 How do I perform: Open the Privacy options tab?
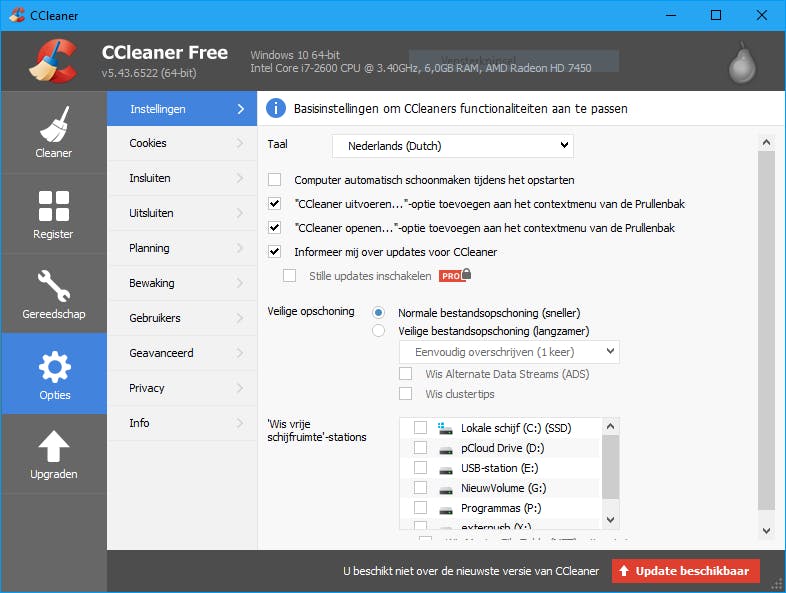point(182,388)
